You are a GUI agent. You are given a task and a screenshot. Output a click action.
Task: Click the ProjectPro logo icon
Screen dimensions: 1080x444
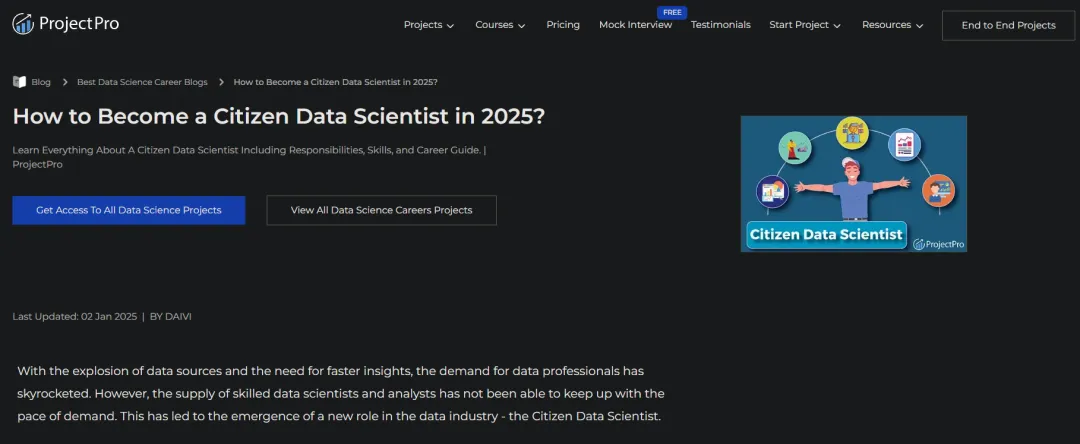(23, 24)
